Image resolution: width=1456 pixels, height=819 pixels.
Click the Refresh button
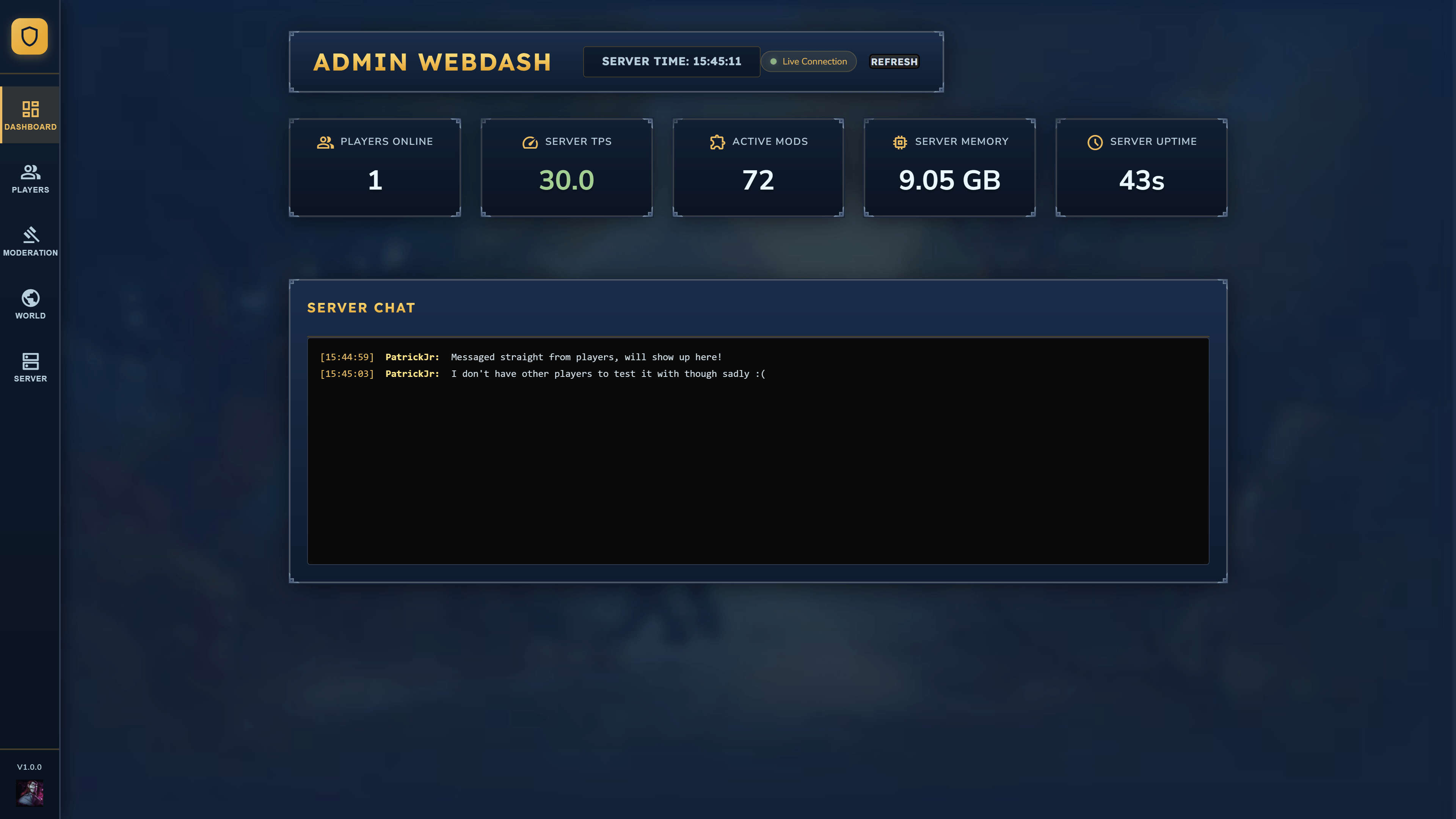point(894,61)
